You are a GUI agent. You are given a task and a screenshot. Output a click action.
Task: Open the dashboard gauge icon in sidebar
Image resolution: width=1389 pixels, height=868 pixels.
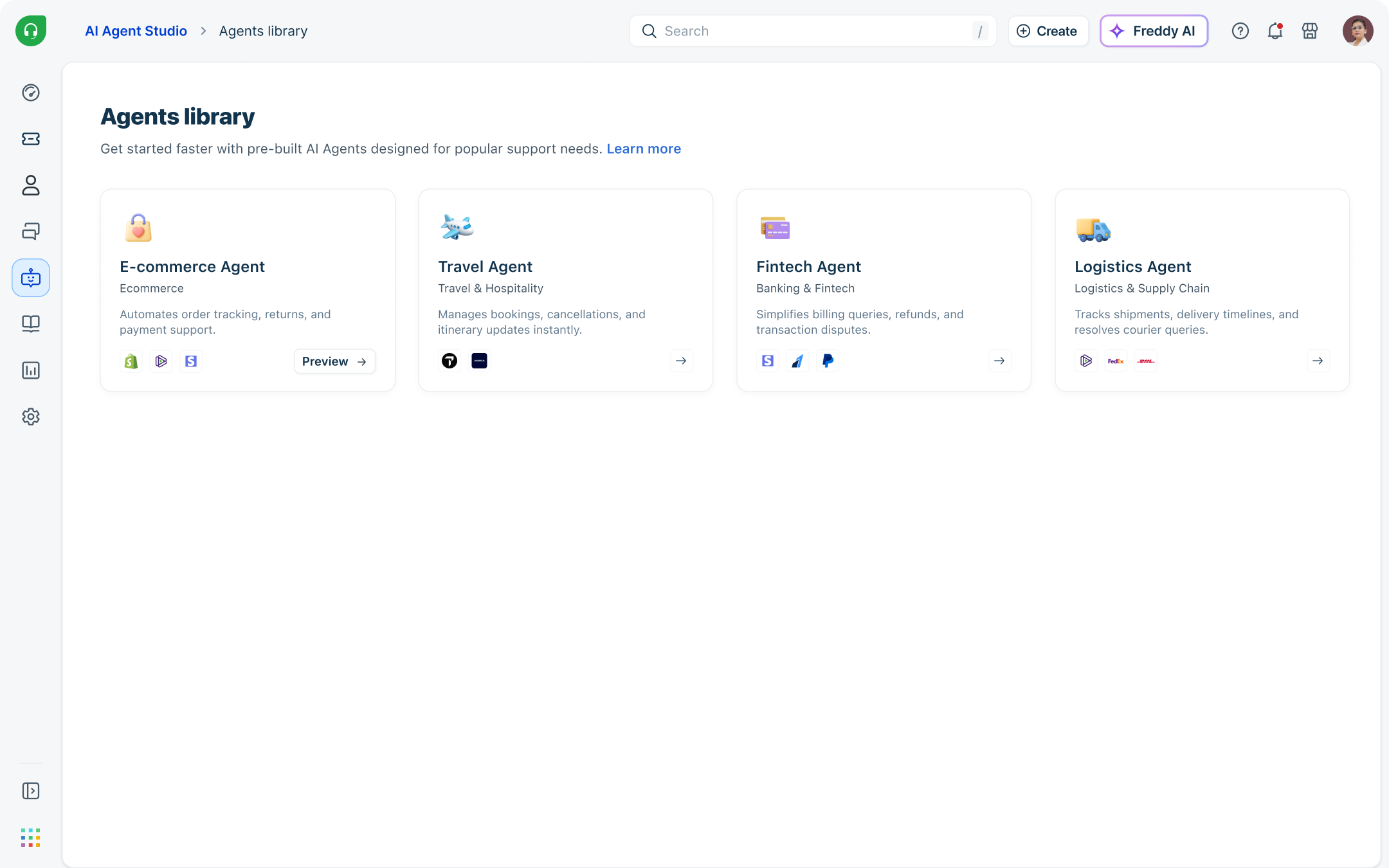point(31,93)
